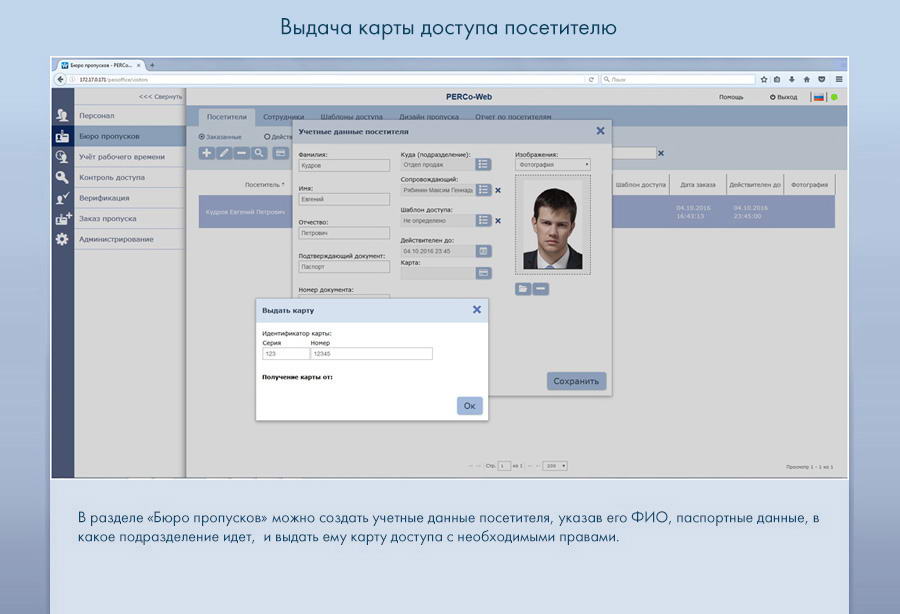Click the Персонал sidebar icon
This screenshot has width=900, height=614.
62,115
